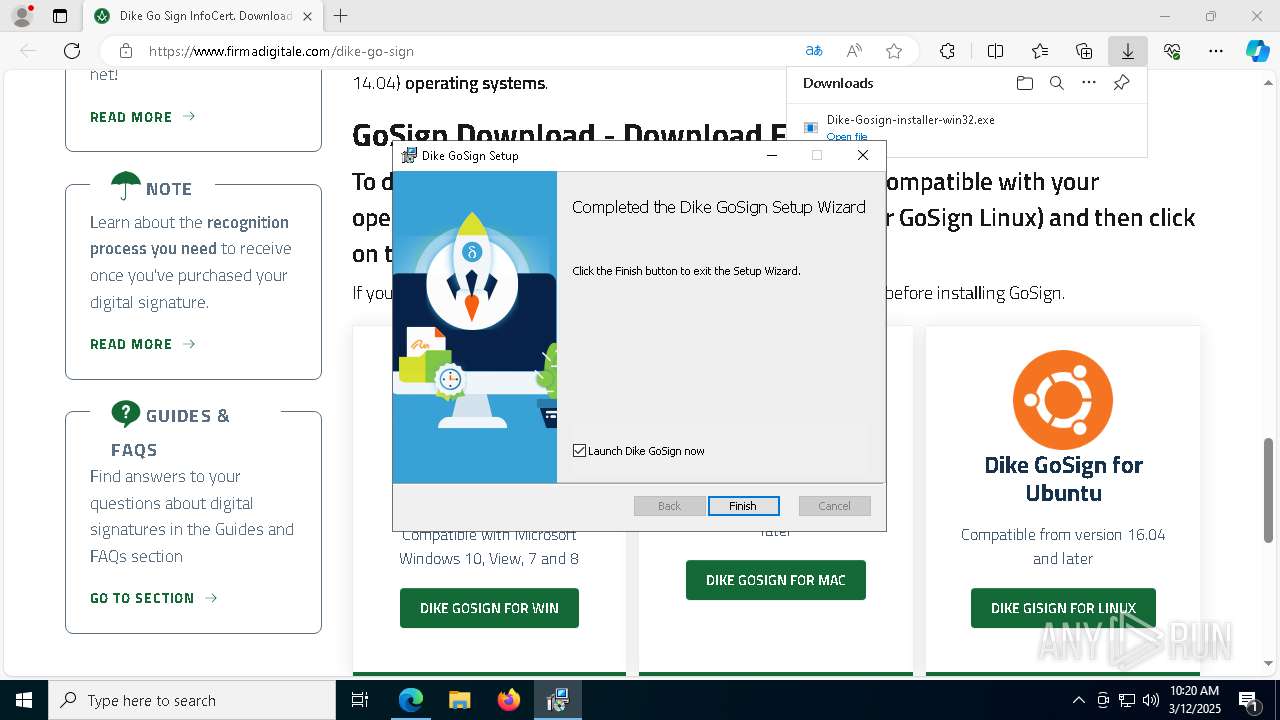Image resolution: width=1280 pixels, height=720 pixels.
Task: Open the browser Extensions icon
Action: click(x=947, y=51)
